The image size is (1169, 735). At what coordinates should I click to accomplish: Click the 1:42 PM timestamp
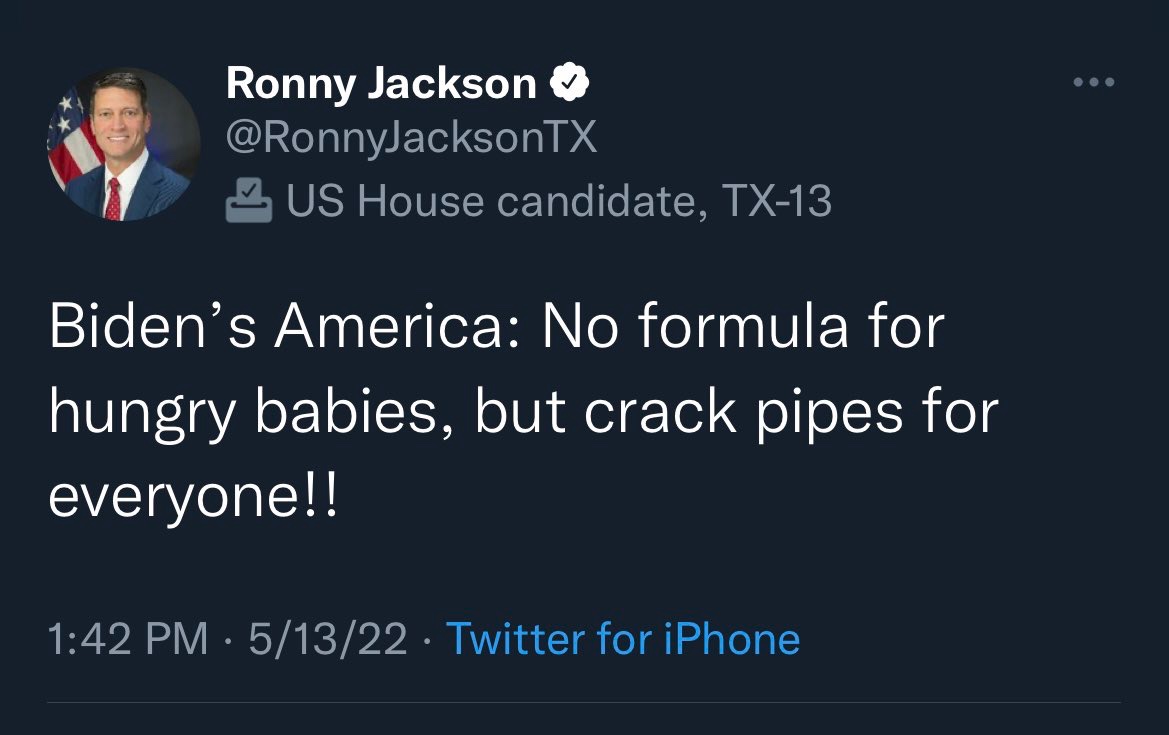(128, 639)
